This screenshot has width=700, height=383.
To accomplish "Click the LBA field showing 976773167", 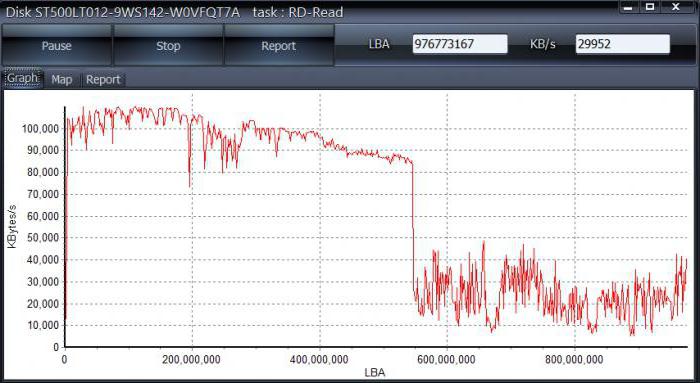I will pos(460,44).
